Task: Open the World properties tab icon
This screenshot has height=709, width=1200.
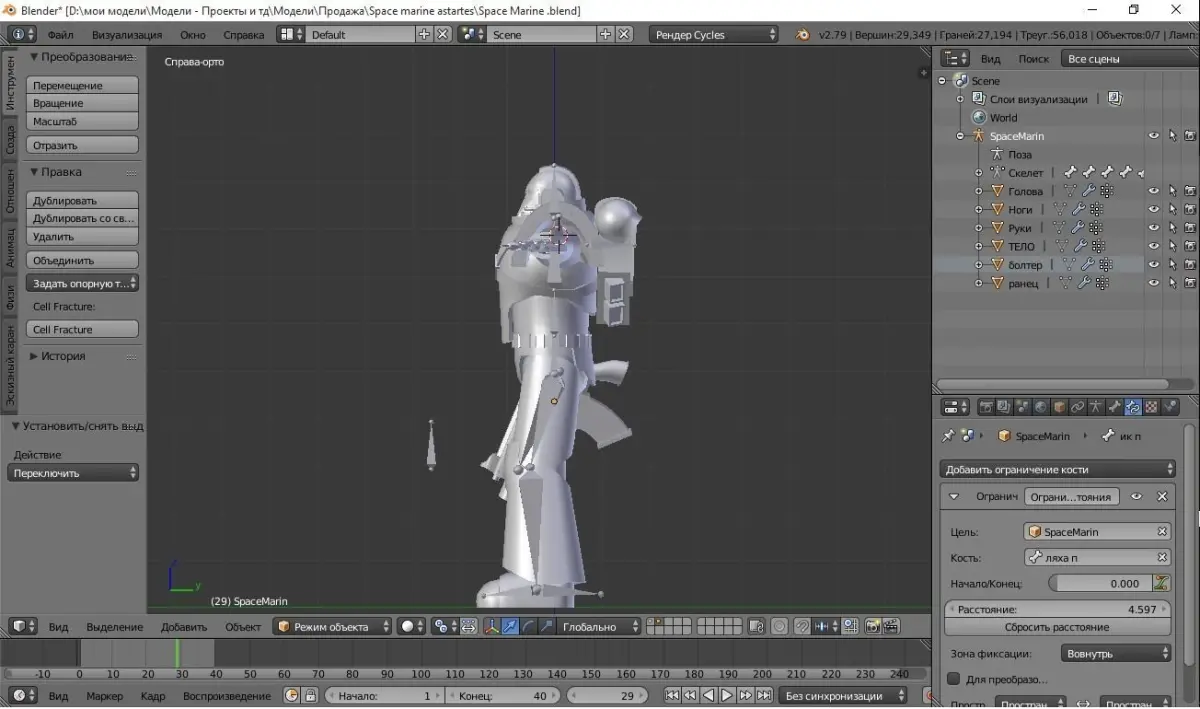Action: pos(1041,407)
